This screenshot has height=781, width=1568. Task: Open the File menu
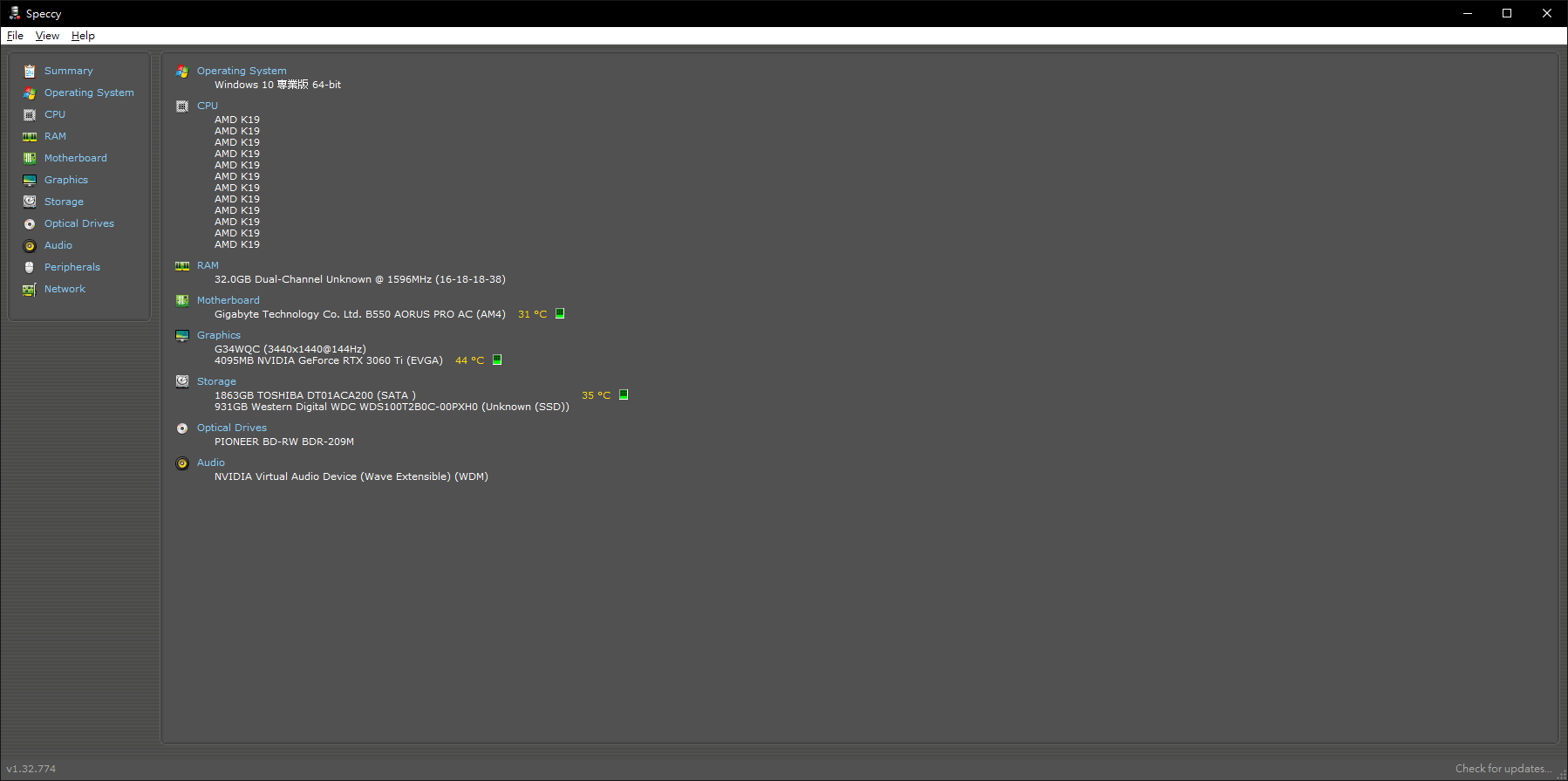15,36
